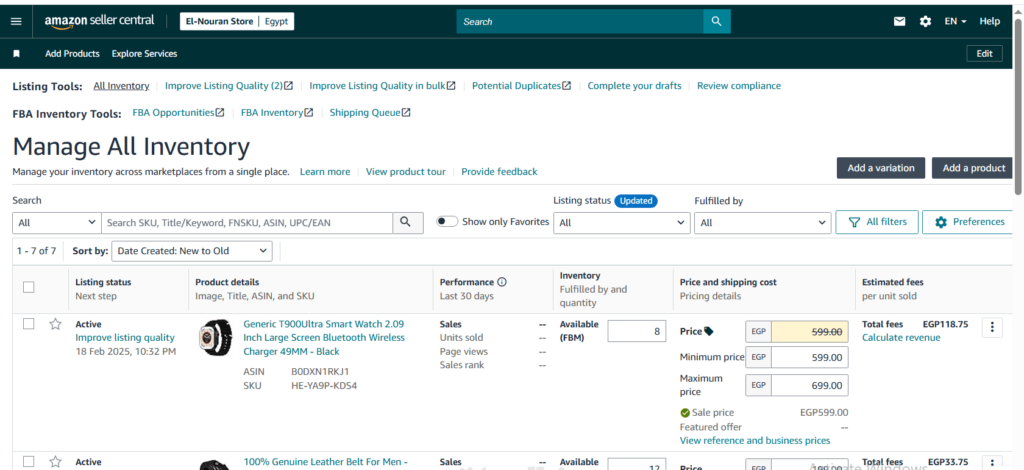Screen dimensions: 1024x470
Task: Open the hamburger navigation menu
Action: pyautogui.click(x=16, y=22)
